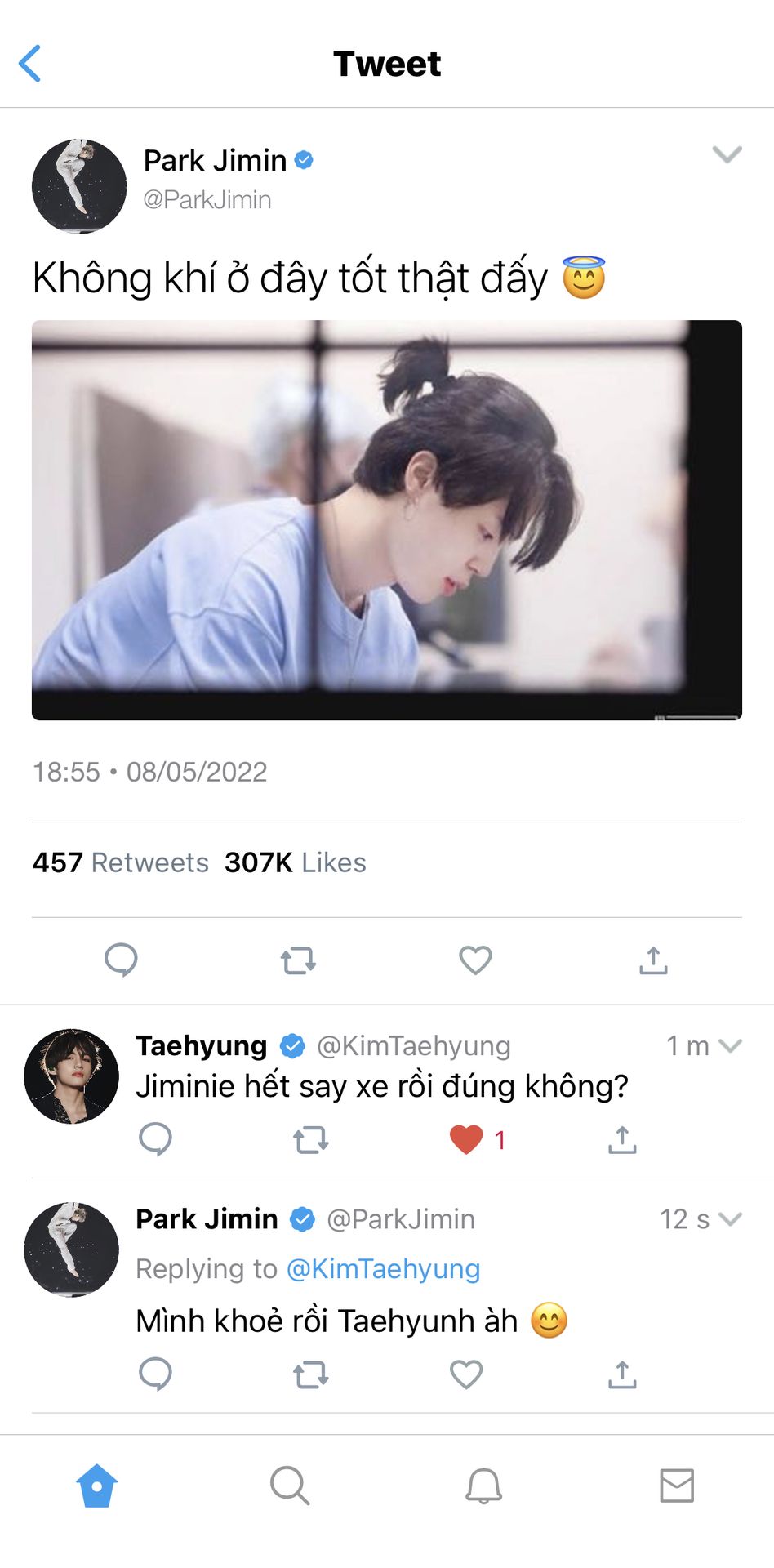774x1568 pixels.
Task: Expand options chevron on Taehyung's reply
Action: point(731,1045)
